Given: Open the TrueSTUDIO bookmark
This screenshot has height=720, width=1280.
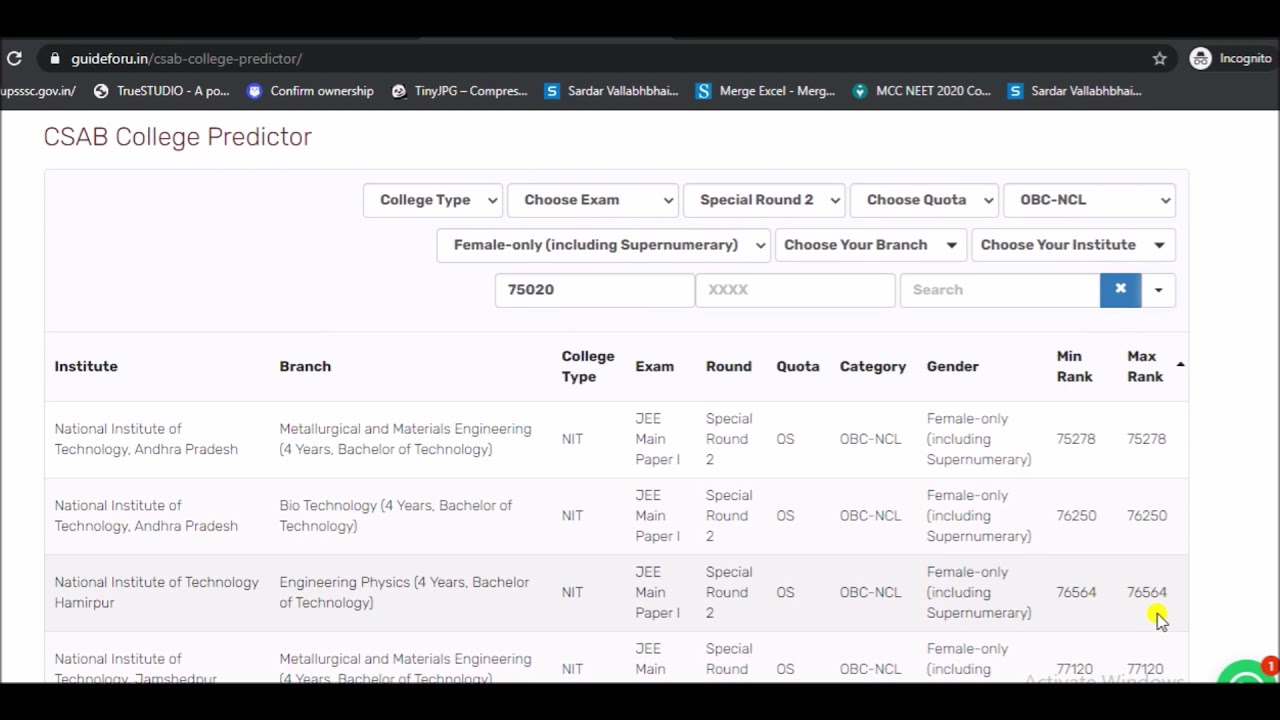Looking at the screenshot, I should (161, 91).
